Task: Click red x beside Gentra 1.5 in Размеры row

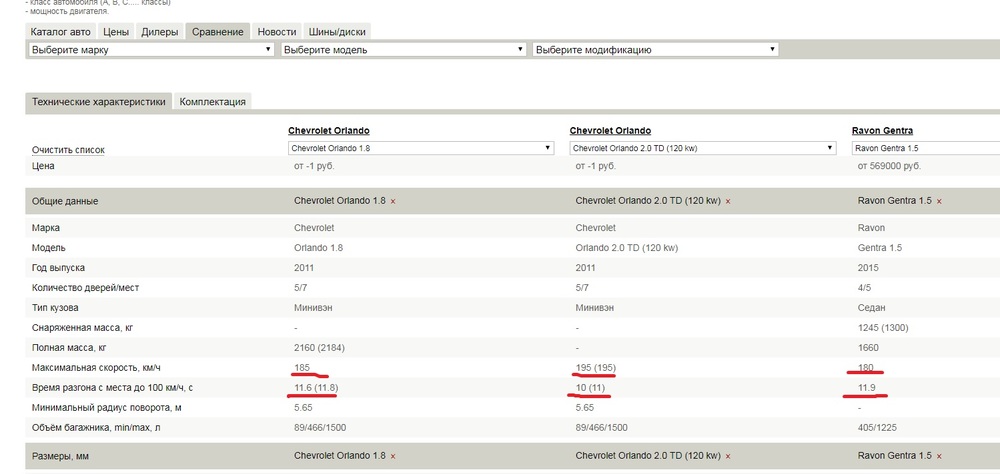Action: click(x=939, y=457)
